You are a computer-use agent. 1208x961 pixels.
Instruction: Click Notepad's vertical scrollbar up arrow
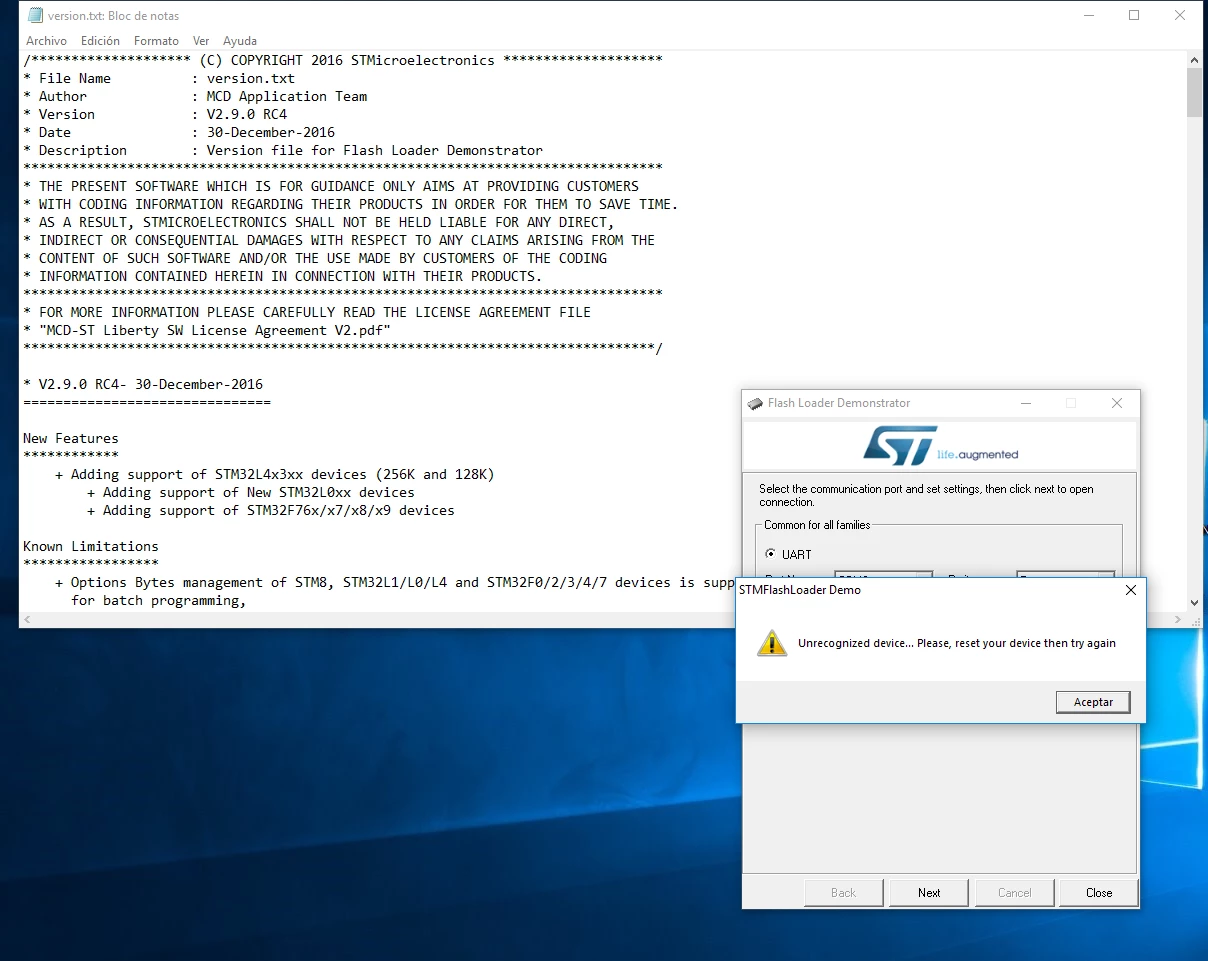1194,61
